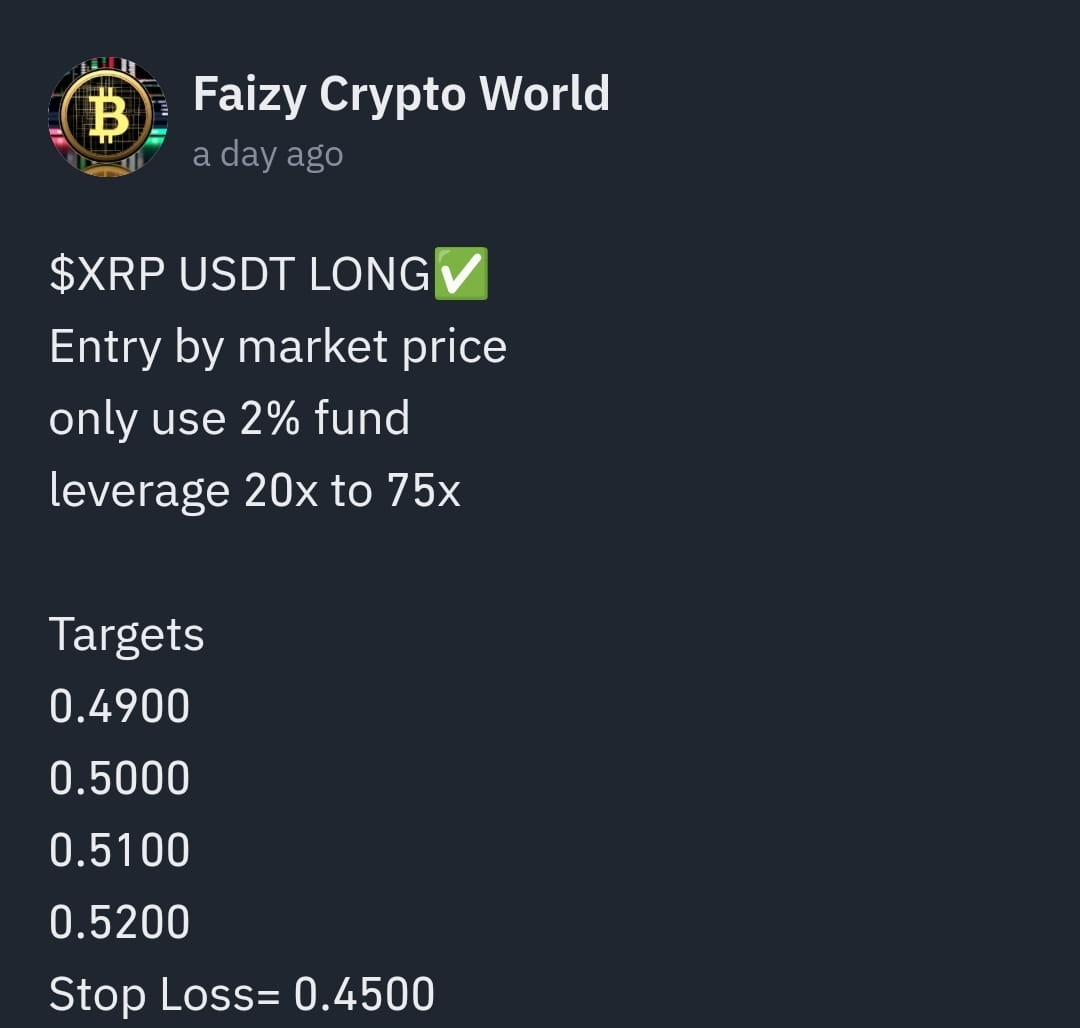Click the 'Entry by market price' line

click(x=278, y=345)
